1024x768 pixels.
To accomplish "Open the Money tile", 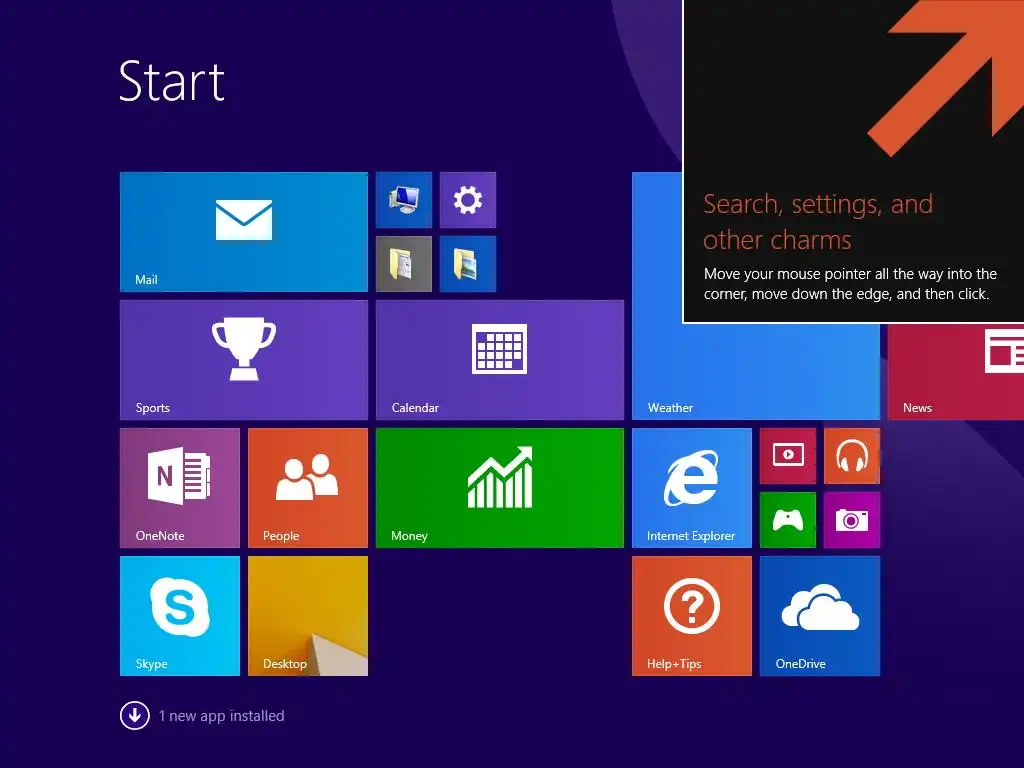I will click(x=500, y=488).
